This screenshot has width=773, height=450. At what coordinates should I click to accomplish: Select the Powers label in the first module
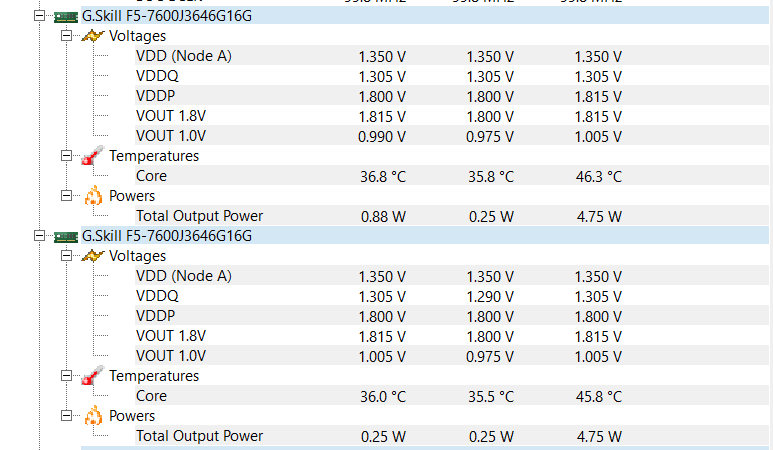132,196
